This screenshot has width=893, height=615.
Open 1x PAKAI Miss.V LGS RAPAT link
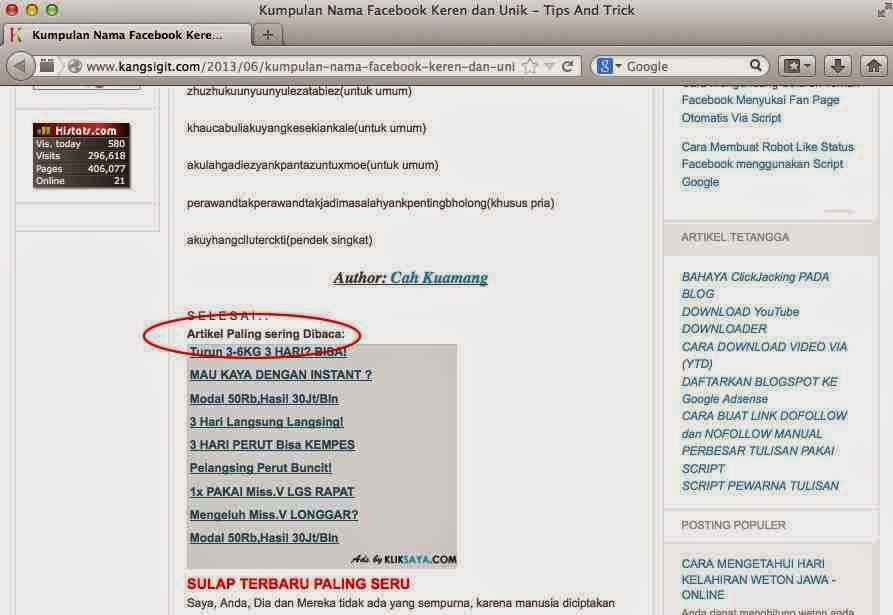(x=272, y=491)
